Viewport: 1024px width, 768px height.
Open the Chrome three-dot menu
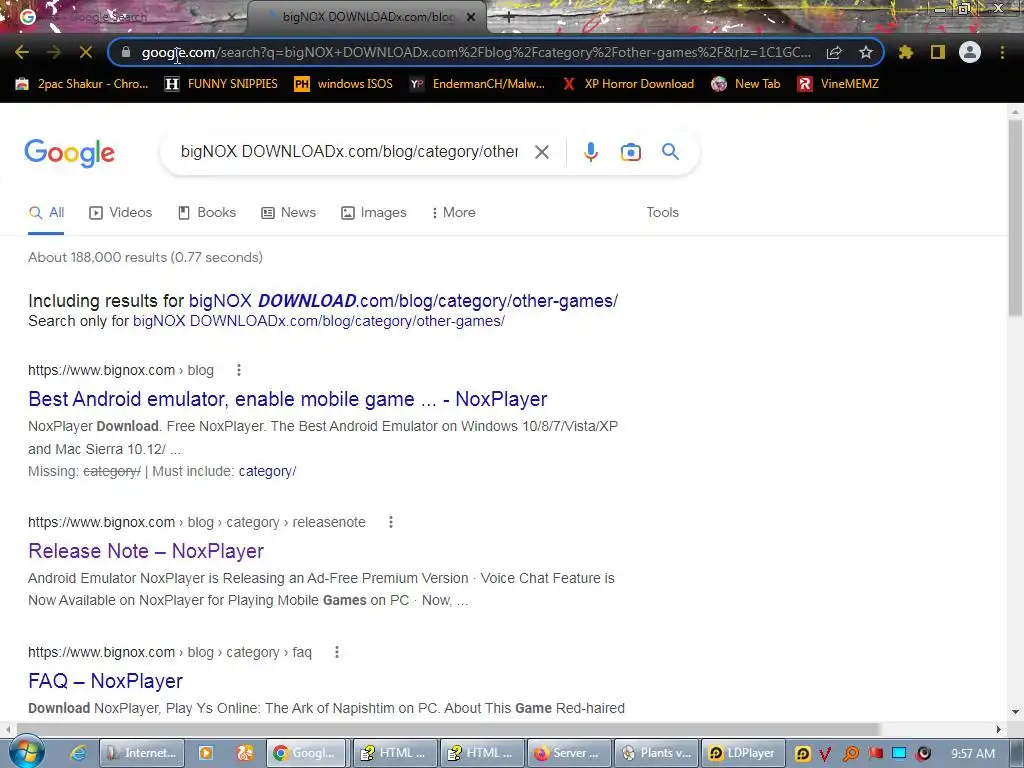tap(1002, 52)
